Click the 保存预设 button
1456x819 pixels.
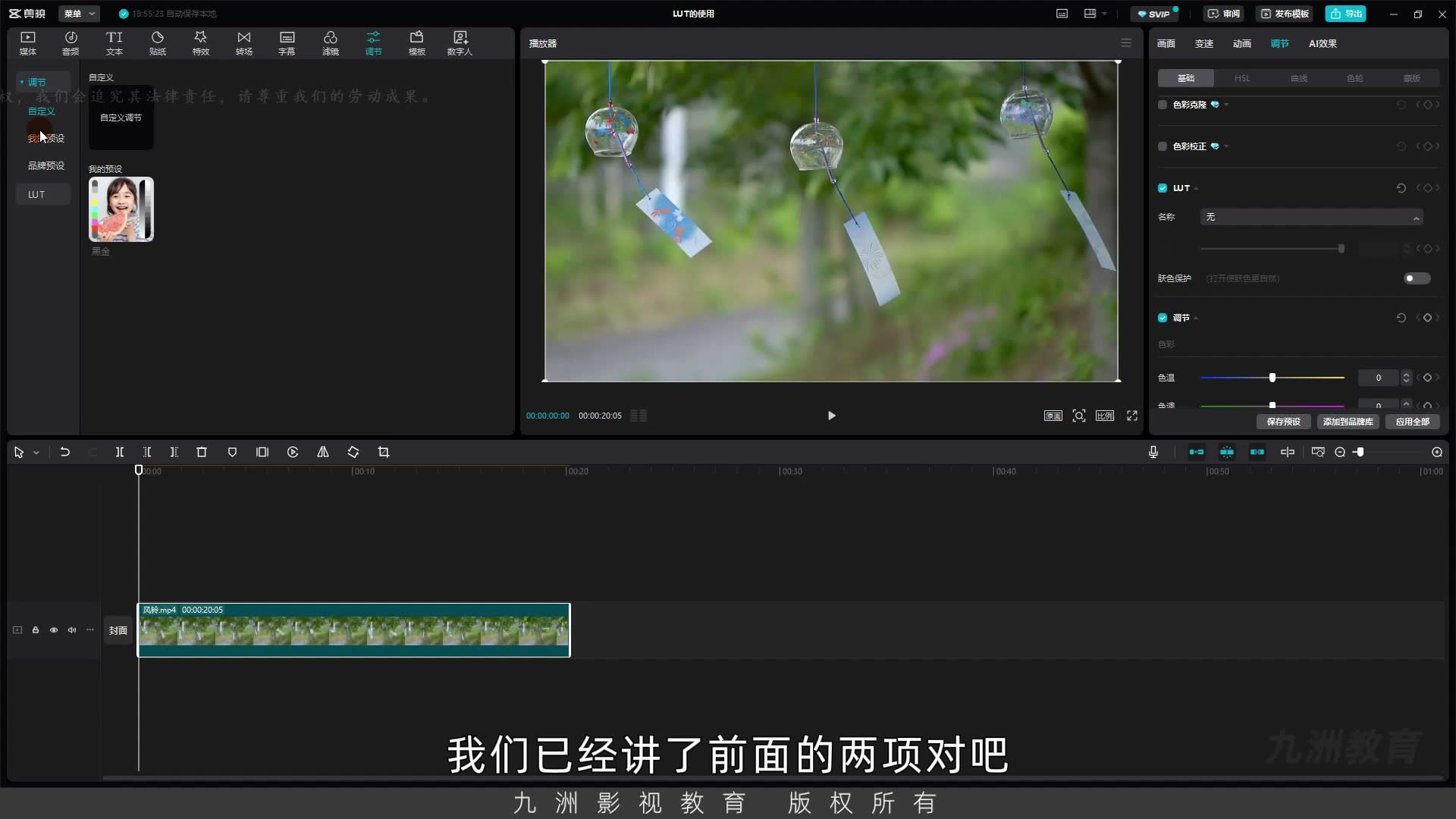click(1283, 422)
